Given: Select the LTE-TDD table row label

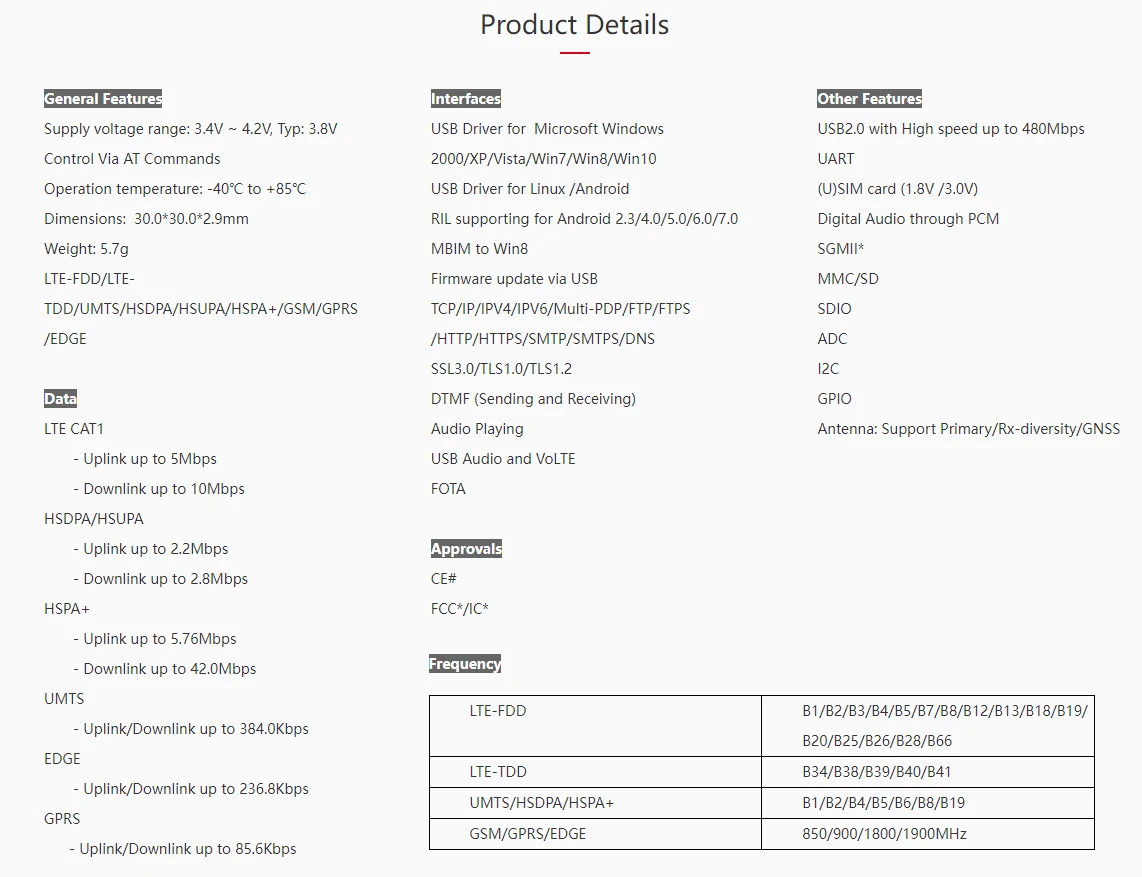Looking at the screenshot, I should pyautogui.click(x=498, y=772).
